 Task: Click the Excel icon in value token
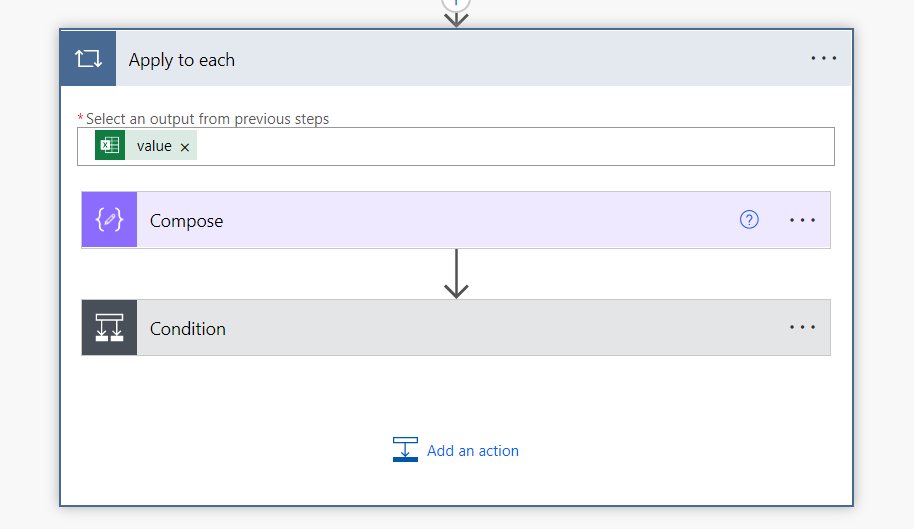tap(109, 146)
